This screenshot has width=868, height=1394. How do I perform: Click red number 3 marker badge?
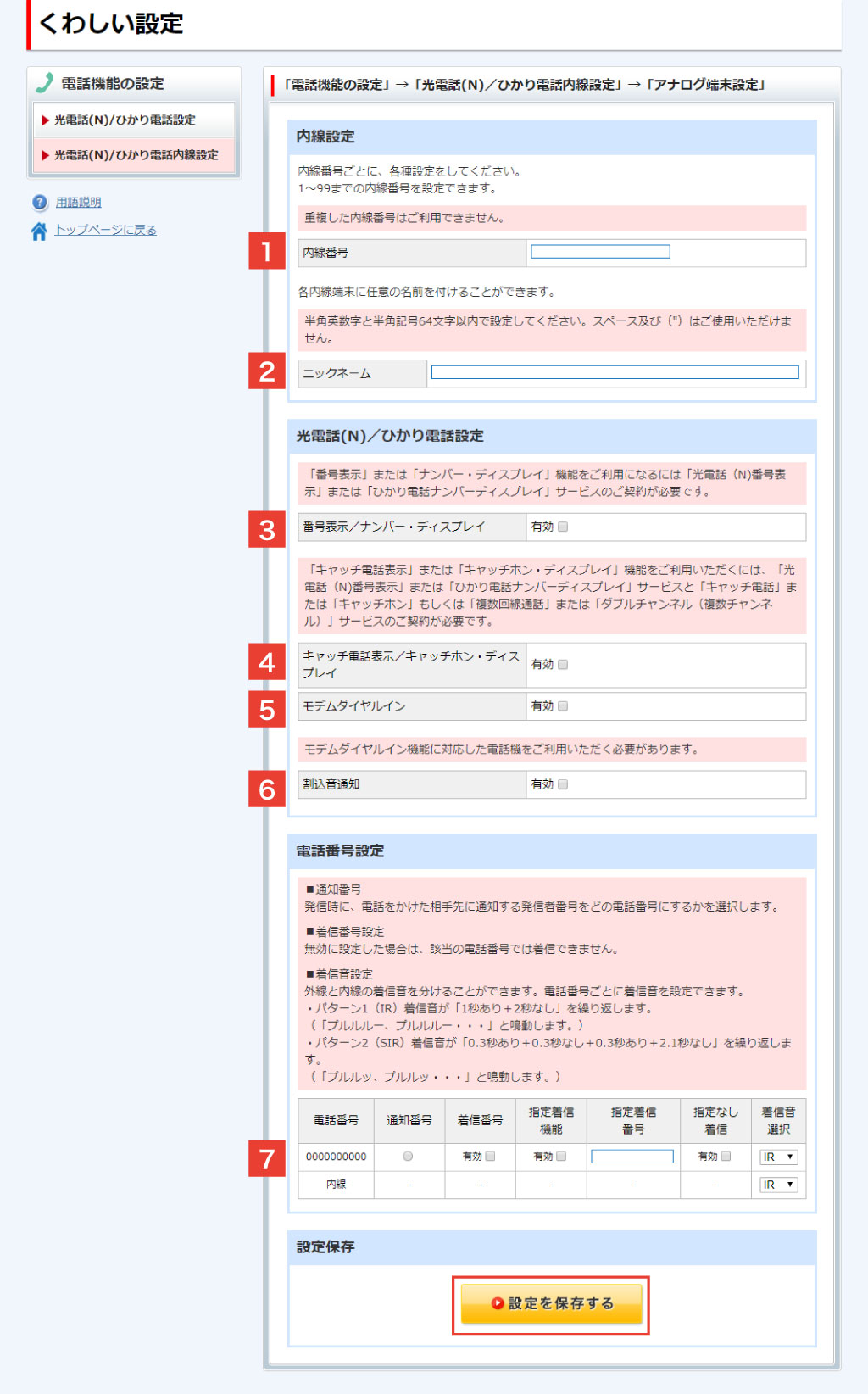pos(266,530)
